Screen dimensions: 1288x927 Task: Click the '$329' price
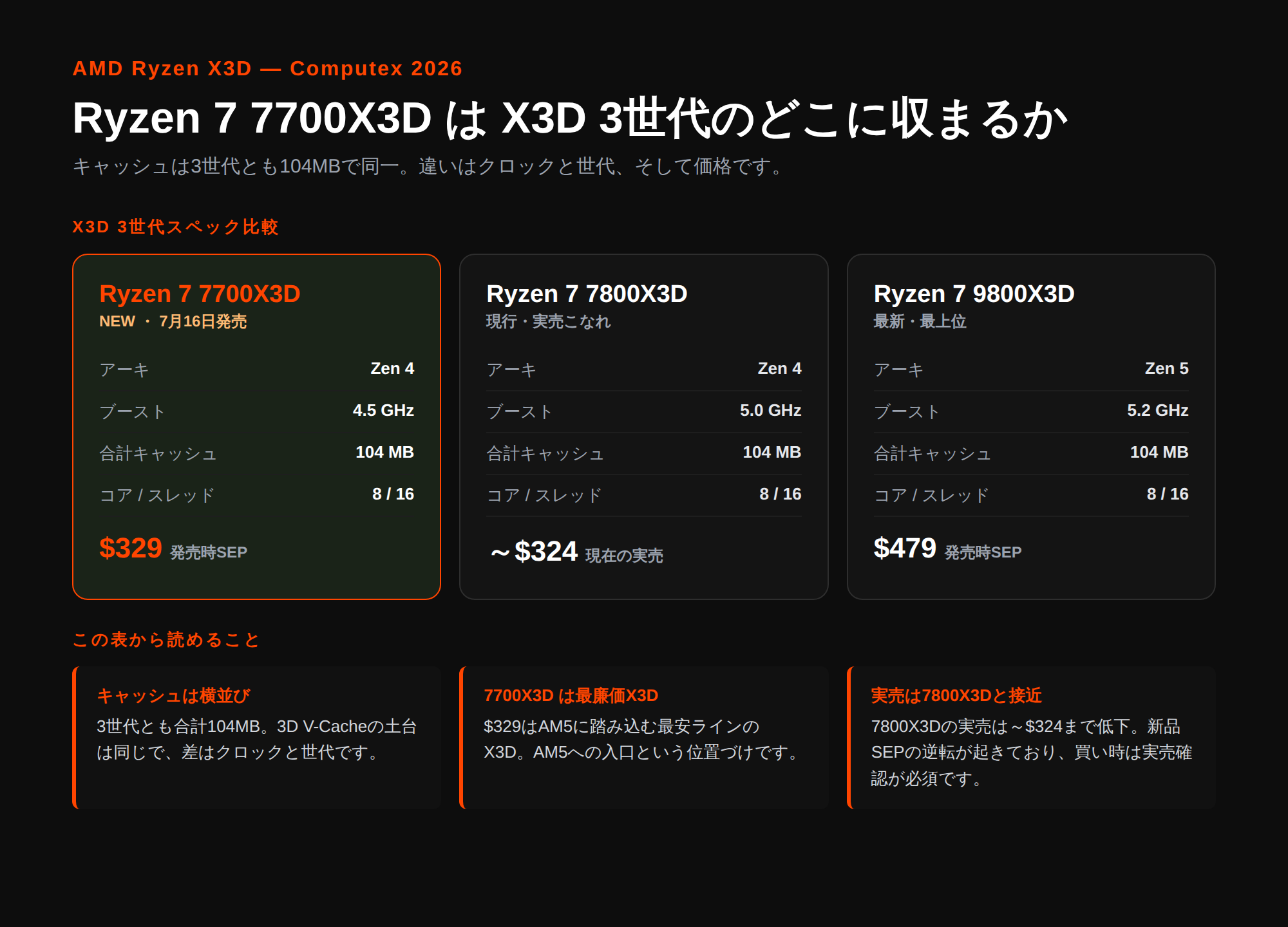point(131,548)
